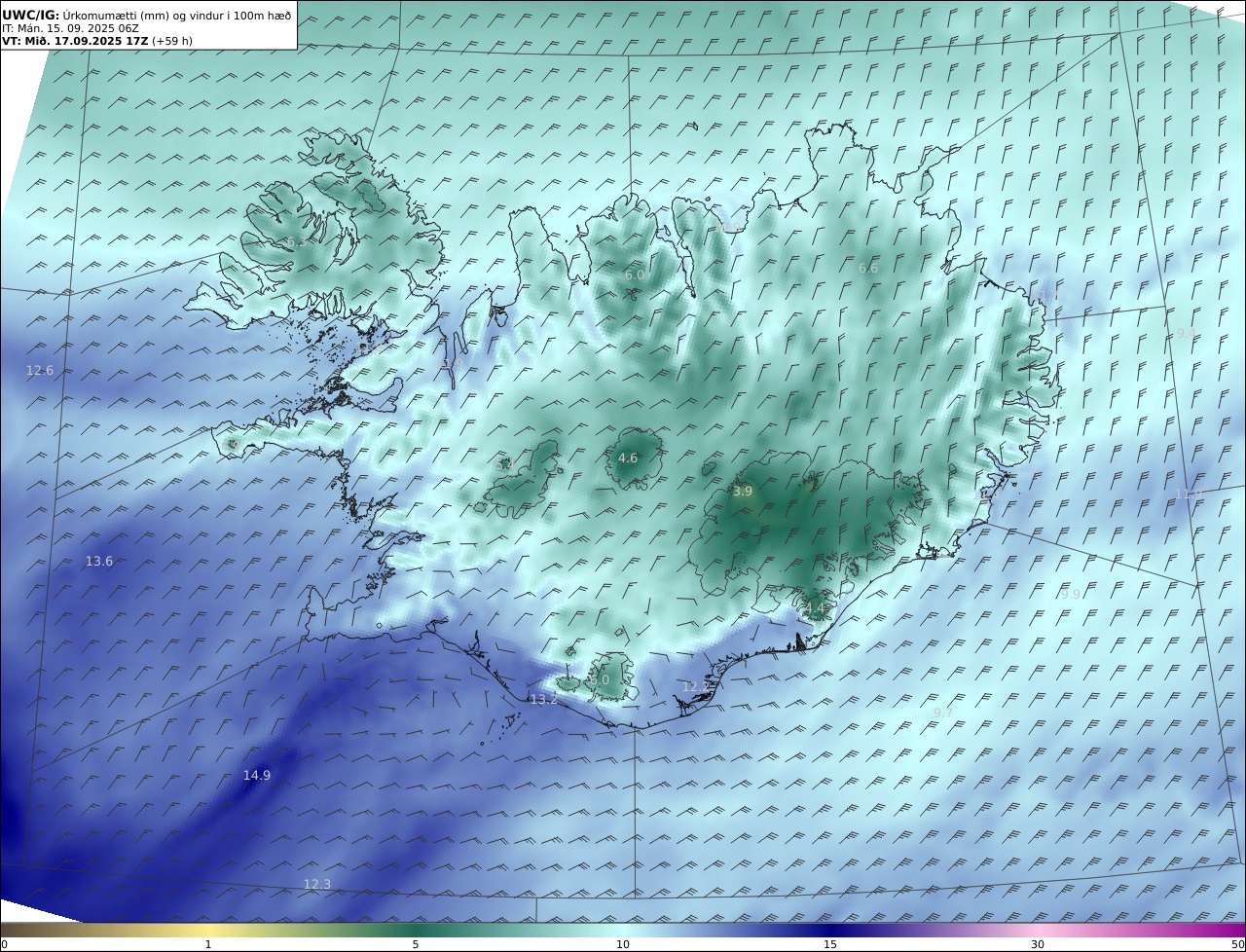Click the colour scale tick label 0
1246x952 pixels.
pos(4,944)
